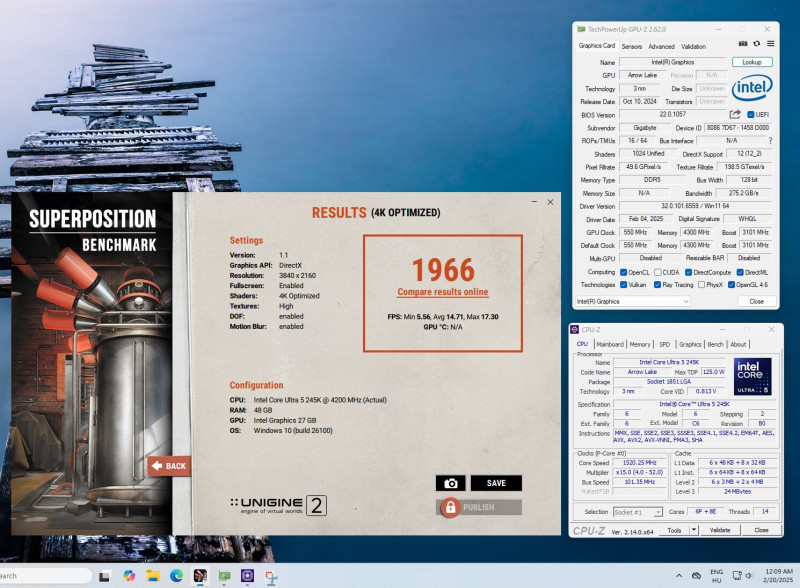800x588 pixels.
Task: Open the Intel(R) Graphics GPU selector dropdown
Action: pyautogui.click(x=633, y=301)
